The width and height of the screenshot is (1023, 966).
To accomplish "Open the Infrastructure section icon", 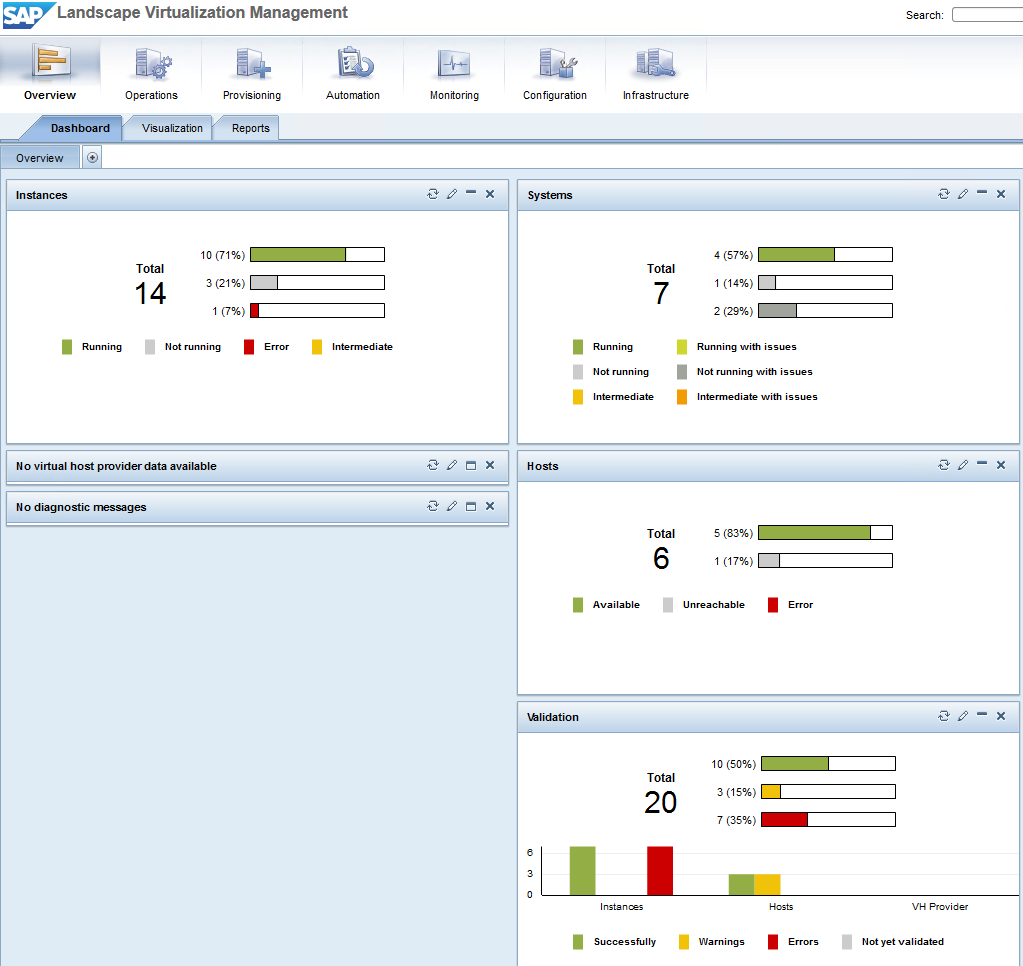I will [656, 65].
